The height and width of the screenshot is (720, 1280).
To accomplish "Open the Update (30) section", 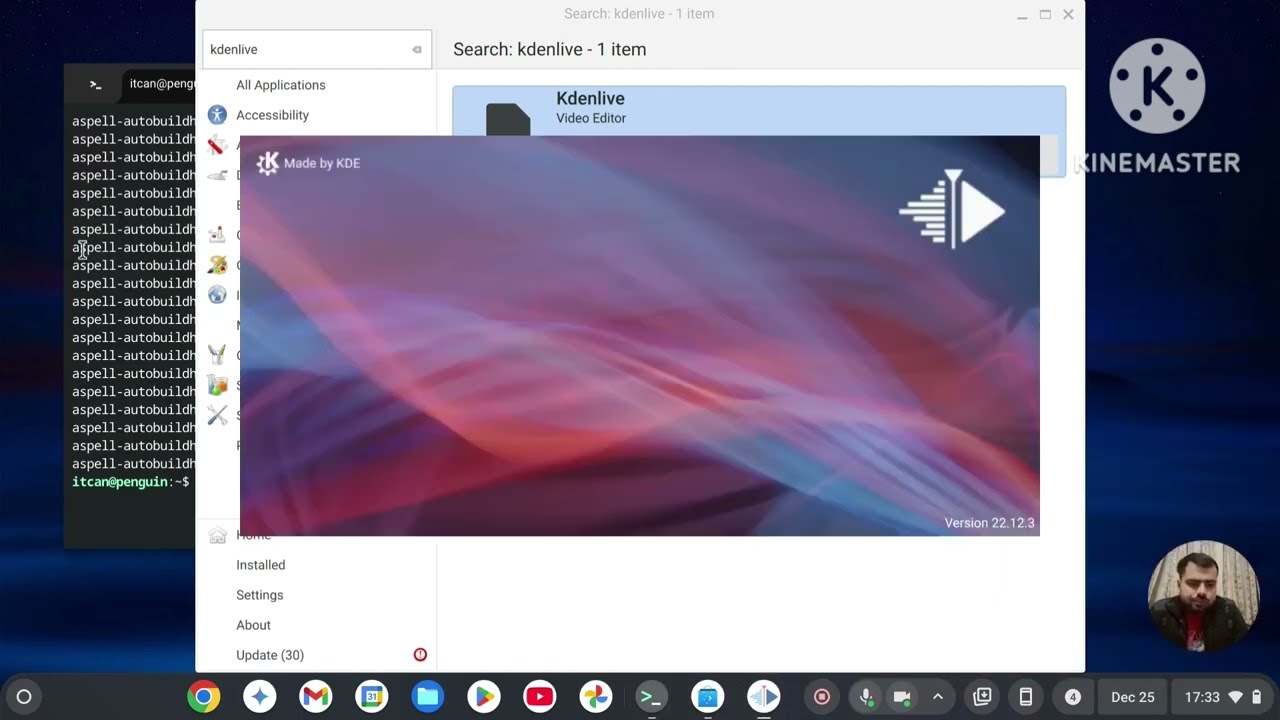I will tap(270, 655).
